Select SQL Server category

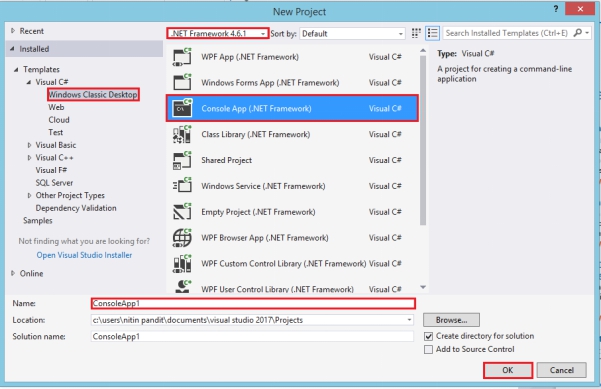54,183
